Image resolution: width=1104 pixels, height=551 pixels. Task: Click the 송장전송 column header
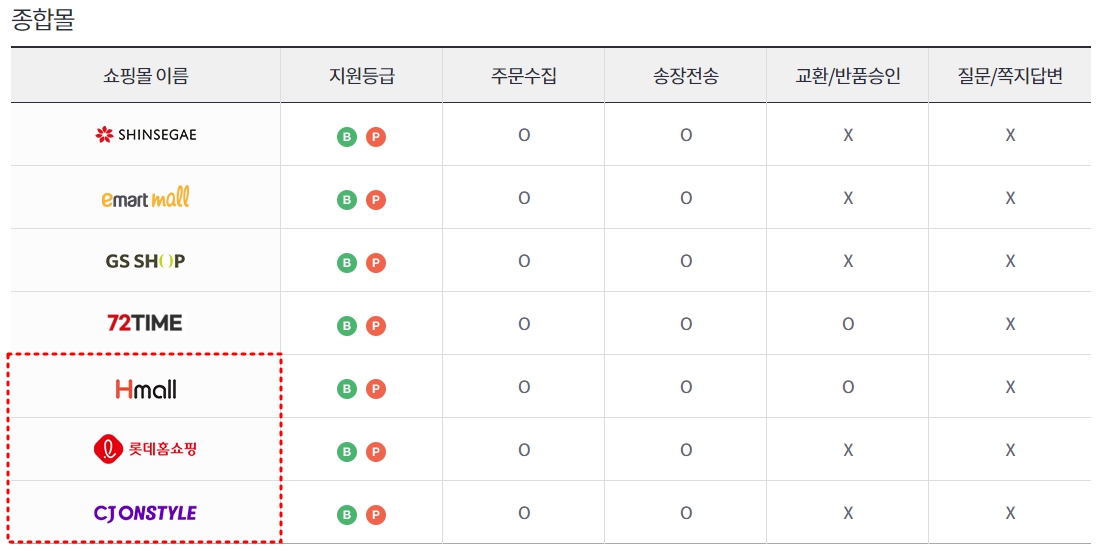pos(686,76)
